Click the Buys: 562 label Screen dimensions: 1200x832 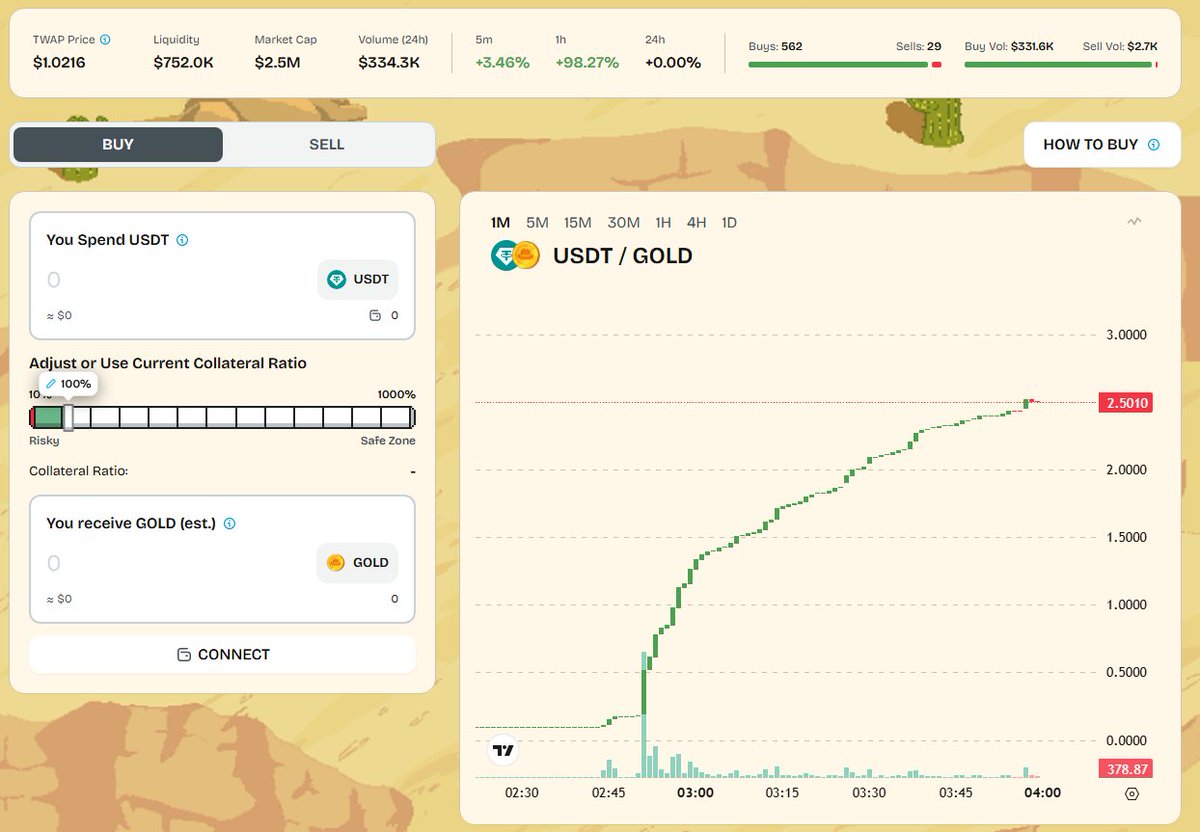(775, 46)
